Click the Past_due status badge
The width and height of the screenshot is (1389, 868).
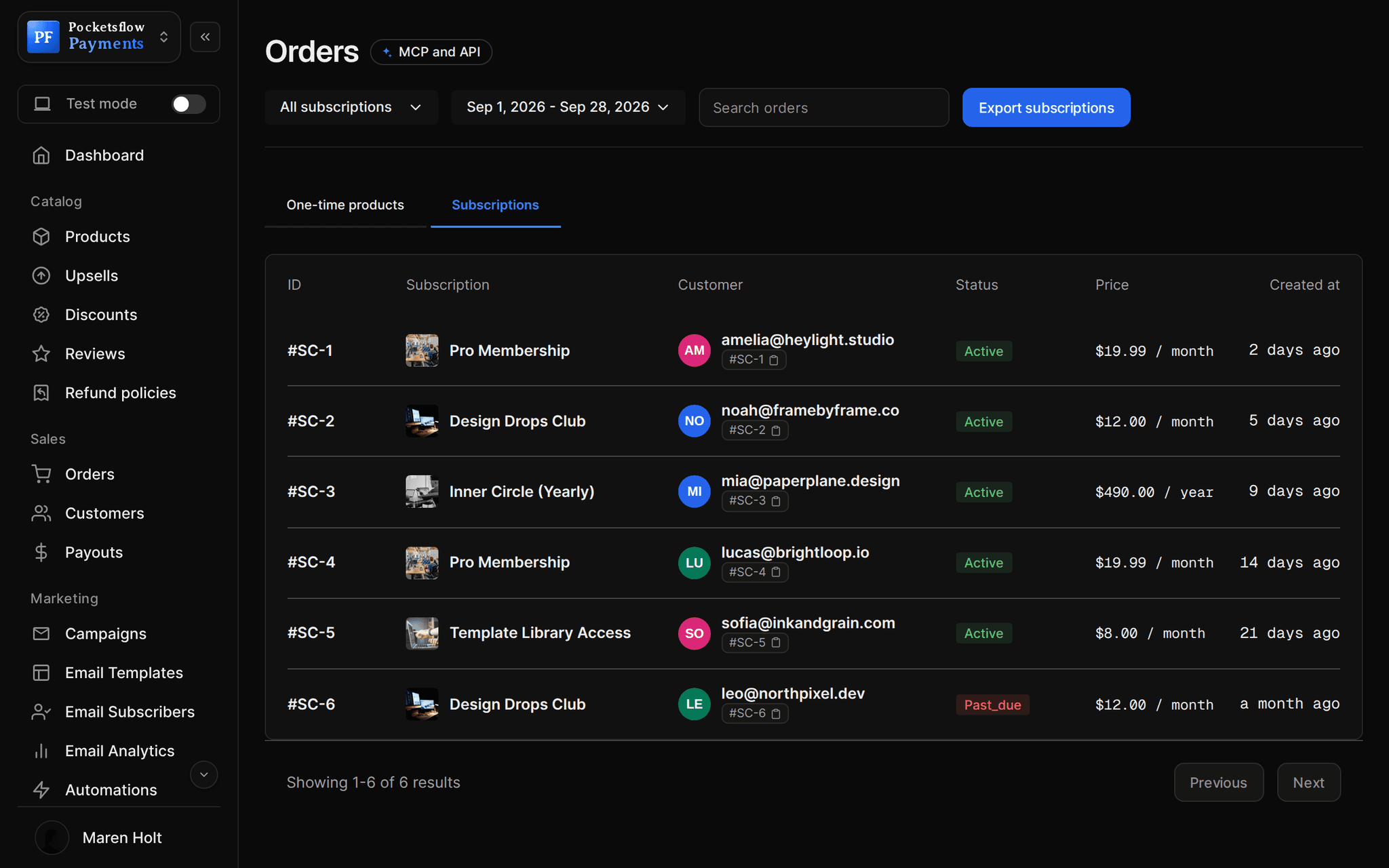(992, 705)
